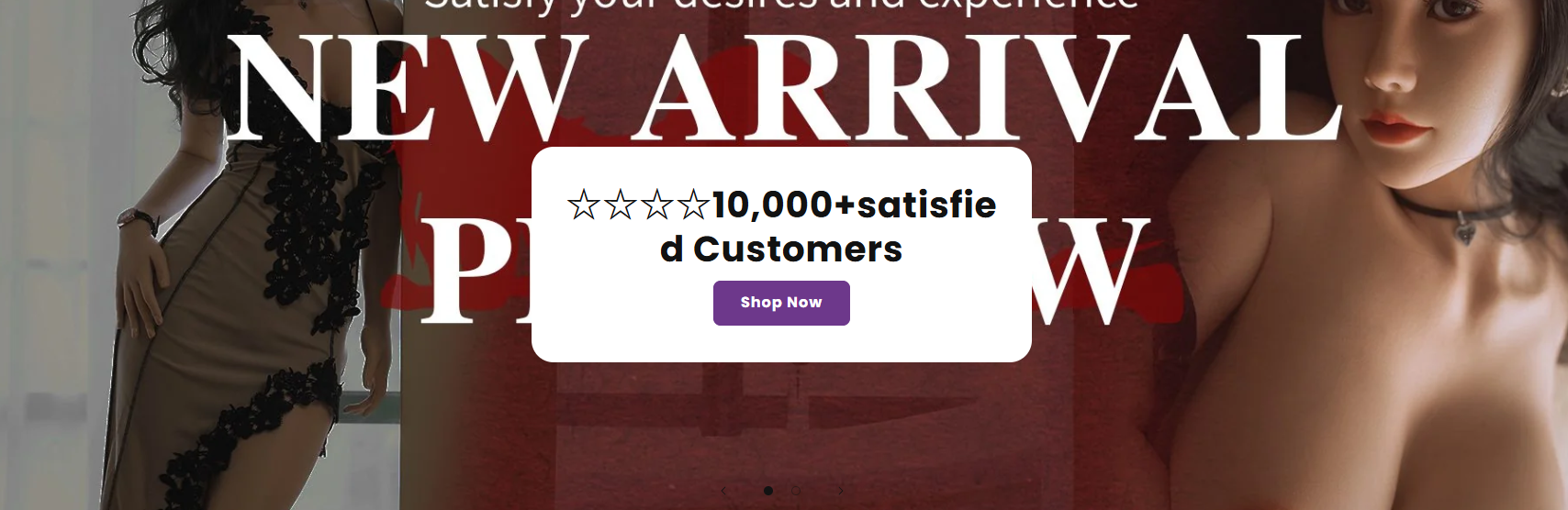
Task: Select the second hollow carousel dot
Action: coord(796,491)
